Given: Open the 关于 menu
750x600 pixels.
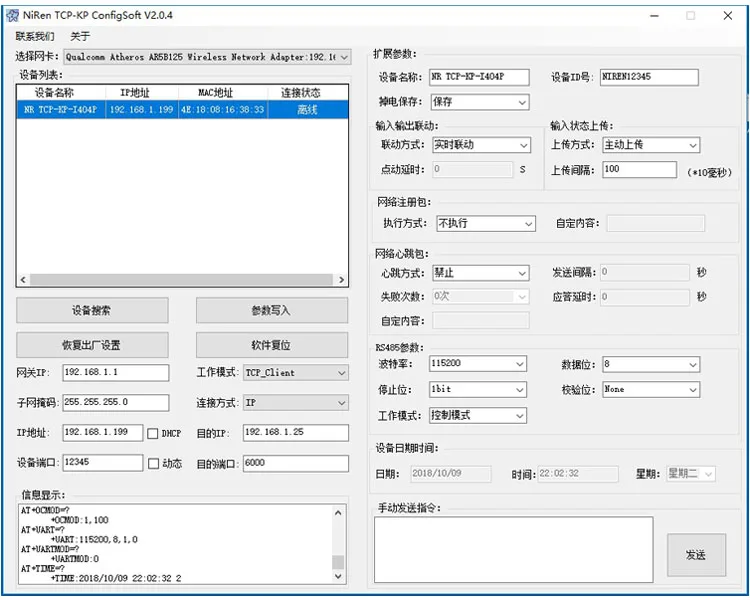Looking at the screenshot, I should tap(80, 36).
